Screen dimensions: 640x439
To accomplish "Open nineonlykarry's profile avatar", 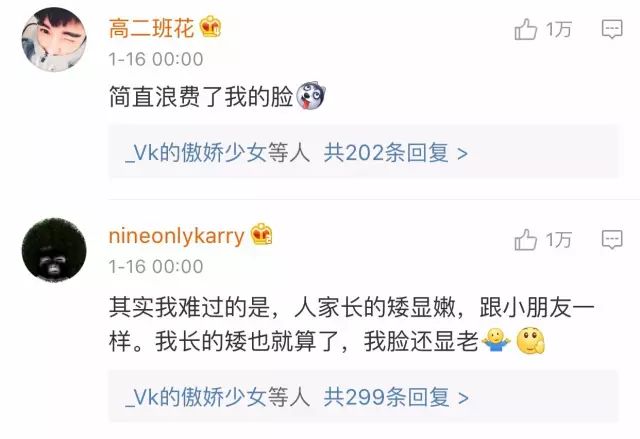I will (x=54, y=250).
